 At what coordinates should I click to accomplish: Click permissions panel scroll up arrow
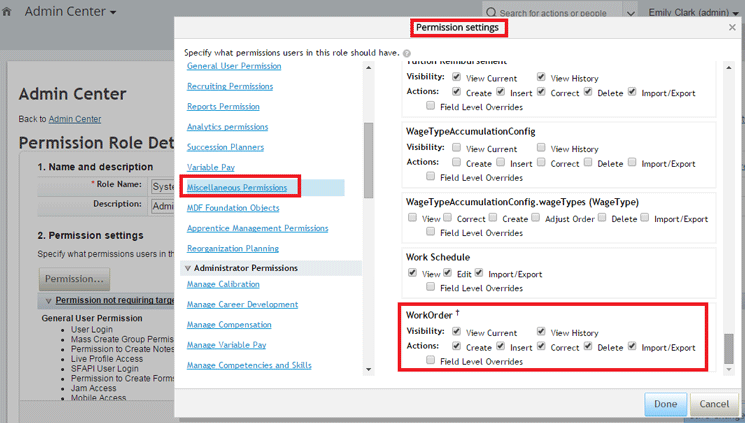click(729, 68)
